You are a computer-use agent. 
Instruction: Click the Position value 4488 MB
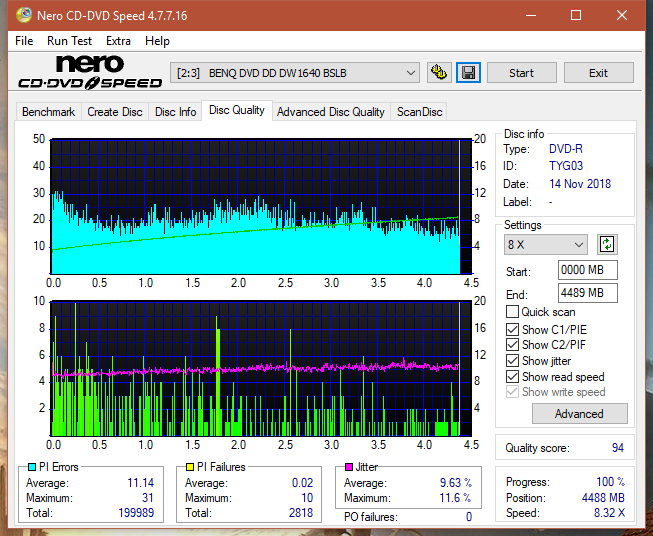click(603, 498)
